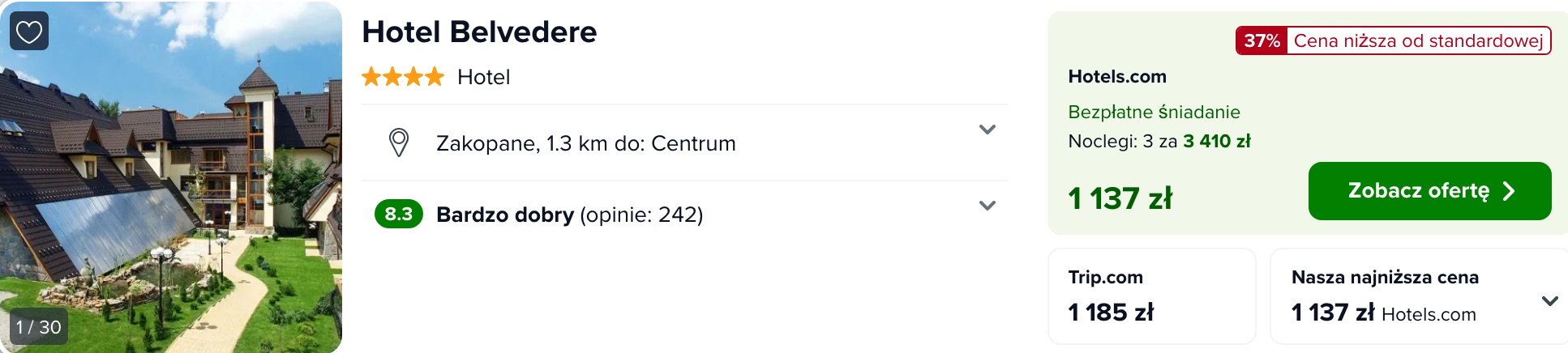Save Hotel Belvedere with the heart icon
Image resolution: width=1568 pixels, height=353 pixels.
click(x=29, y=32)
